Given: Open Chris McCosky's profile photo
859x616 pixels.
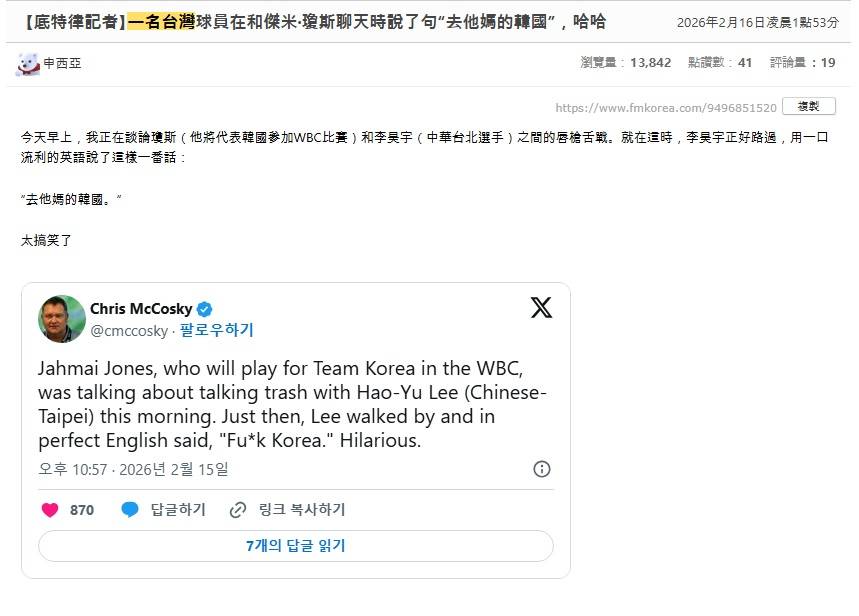Looking at the screenshot, I should pyautogui.click(x=62, y=319).
